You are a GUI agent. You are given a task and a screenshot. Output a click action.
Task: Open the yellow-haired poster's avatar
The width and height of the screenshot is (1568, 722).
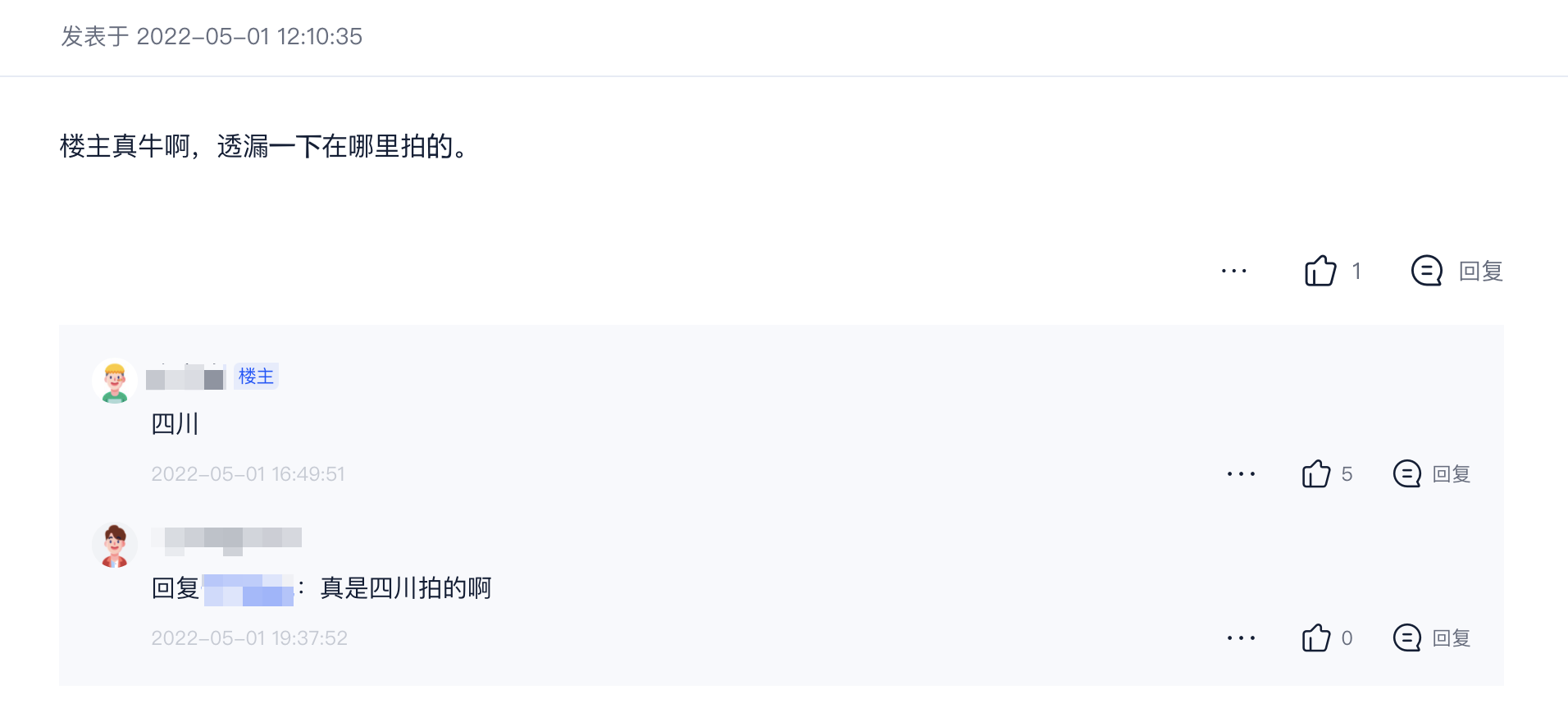click(115, 382)
